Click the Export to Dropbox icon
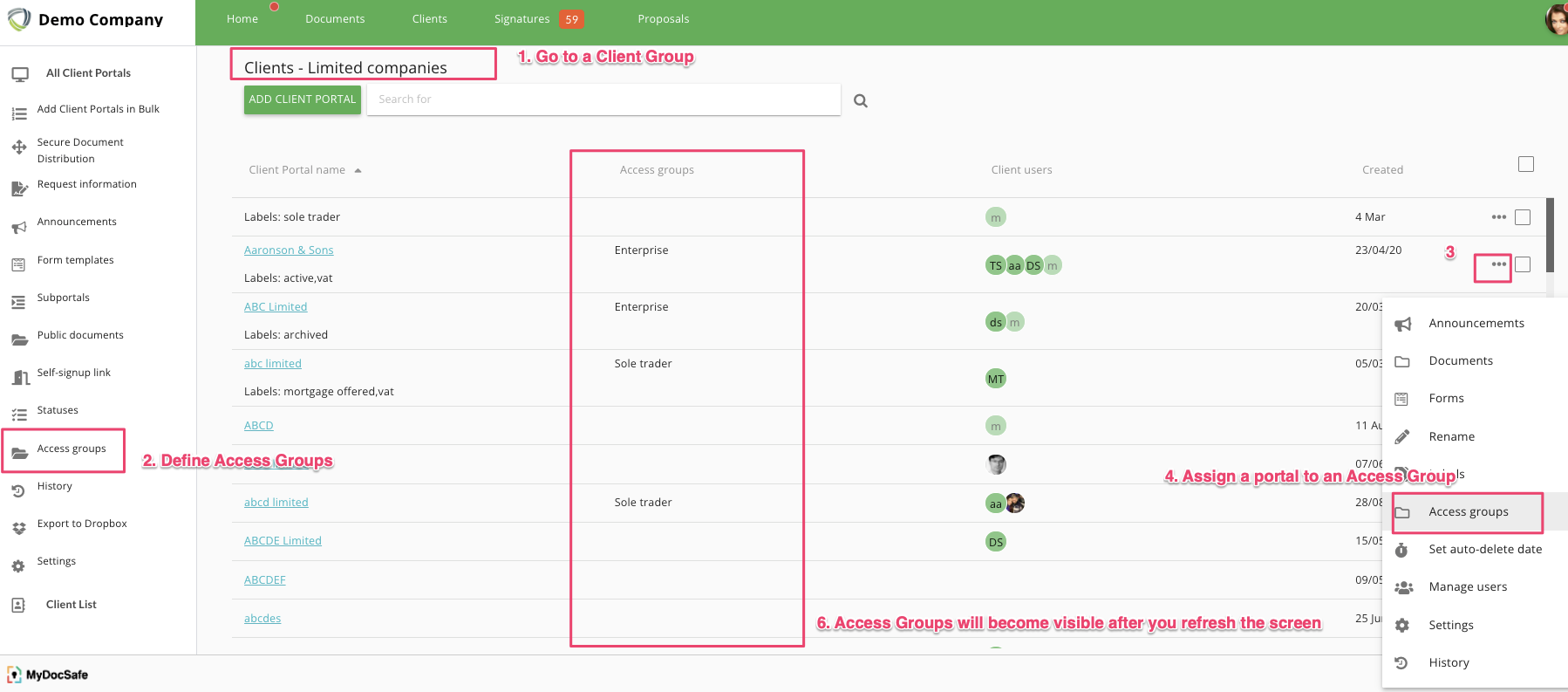Image resolution: width=1568 pixels, height=692 pixels. pyautogui.click(x=19, y=528)
